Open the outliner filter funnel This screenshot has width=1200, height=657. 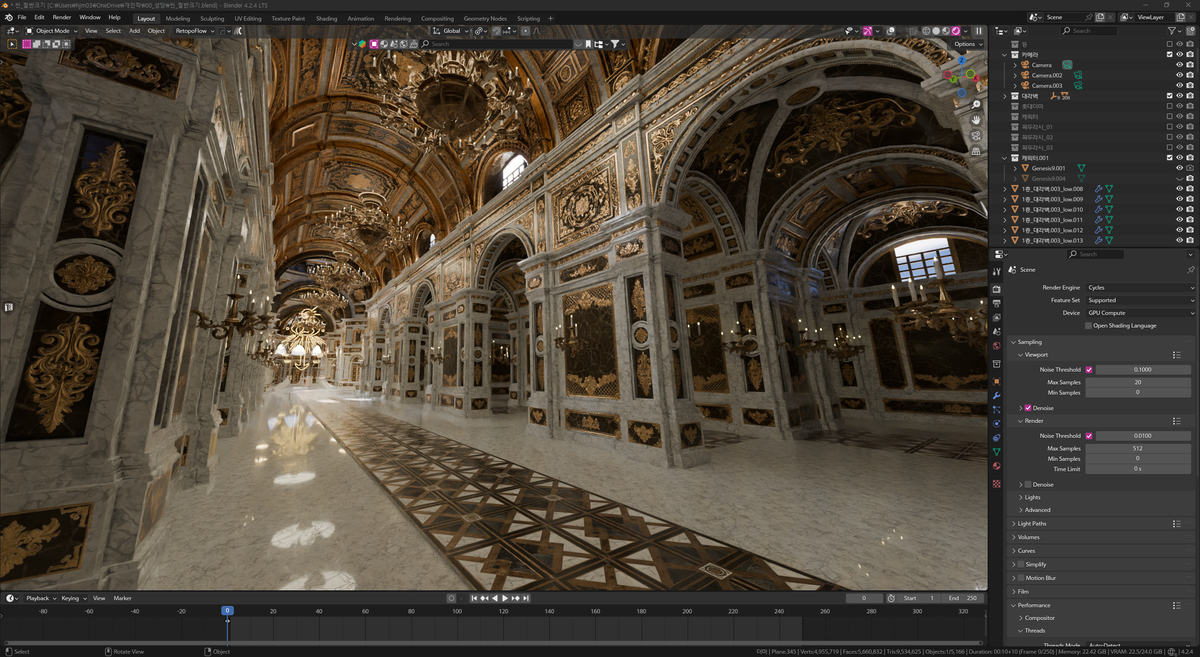coord(1170,31)
